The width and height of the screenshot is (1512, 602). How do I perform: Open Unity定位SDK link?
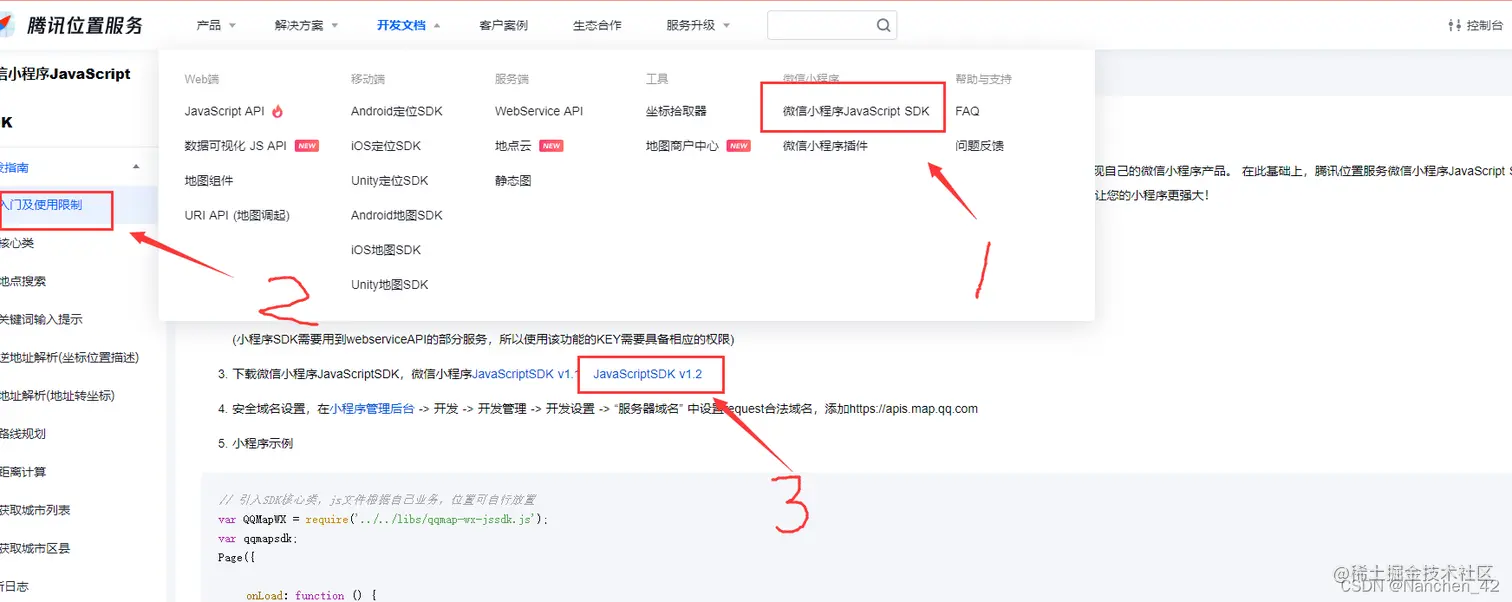pyautogui.click(x=390, y=181)
